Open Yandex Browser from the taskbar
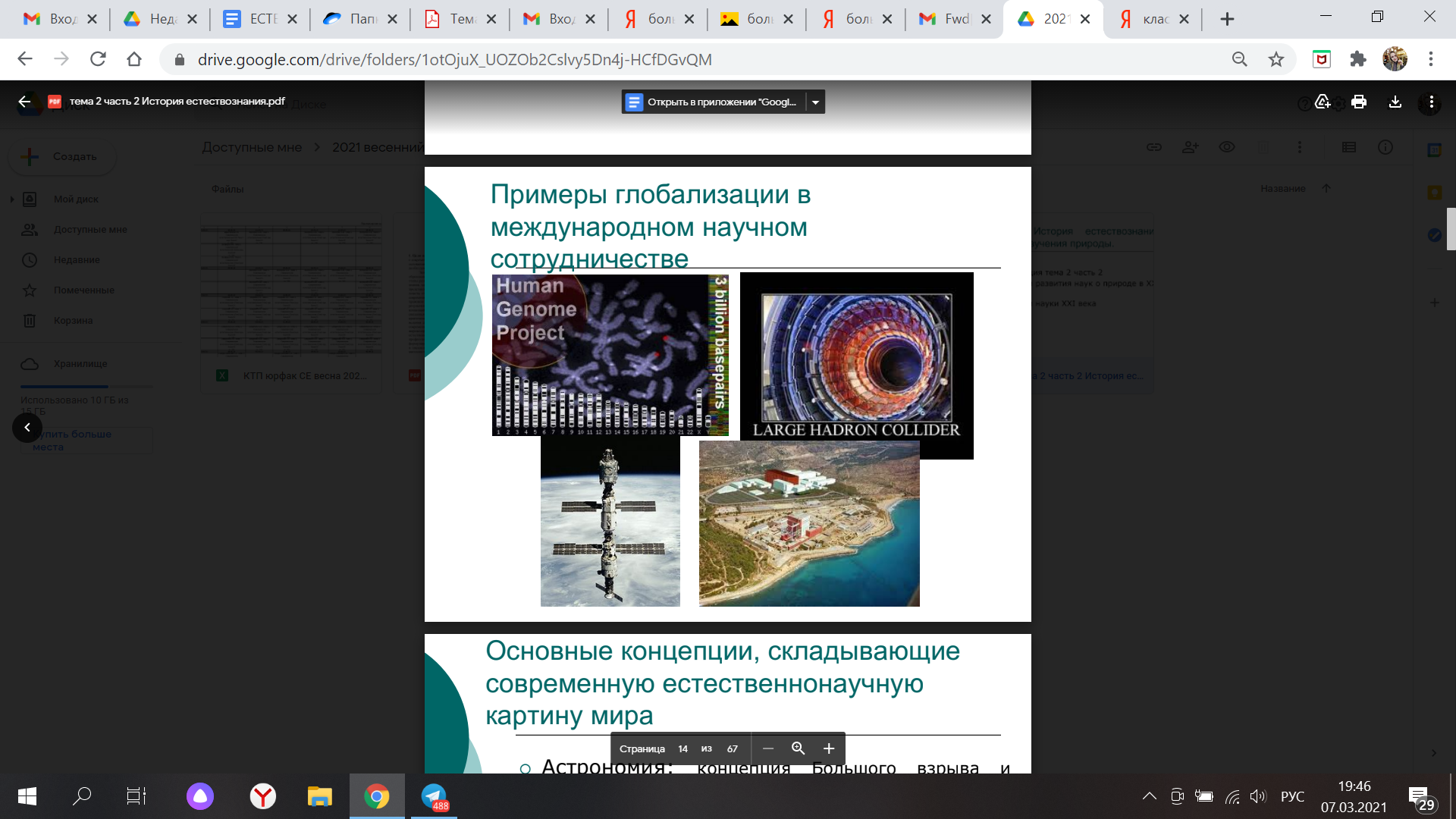 pyautogui.click(x=263, y=796)
